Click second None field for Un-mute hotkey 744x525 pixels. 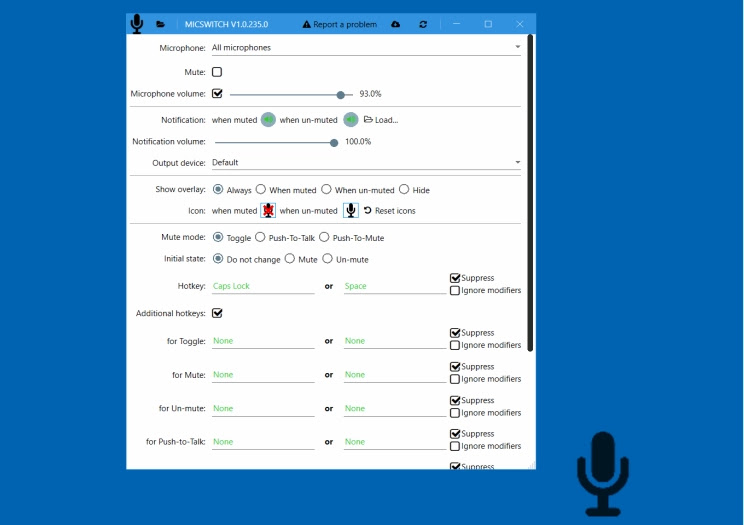point(395,409)
